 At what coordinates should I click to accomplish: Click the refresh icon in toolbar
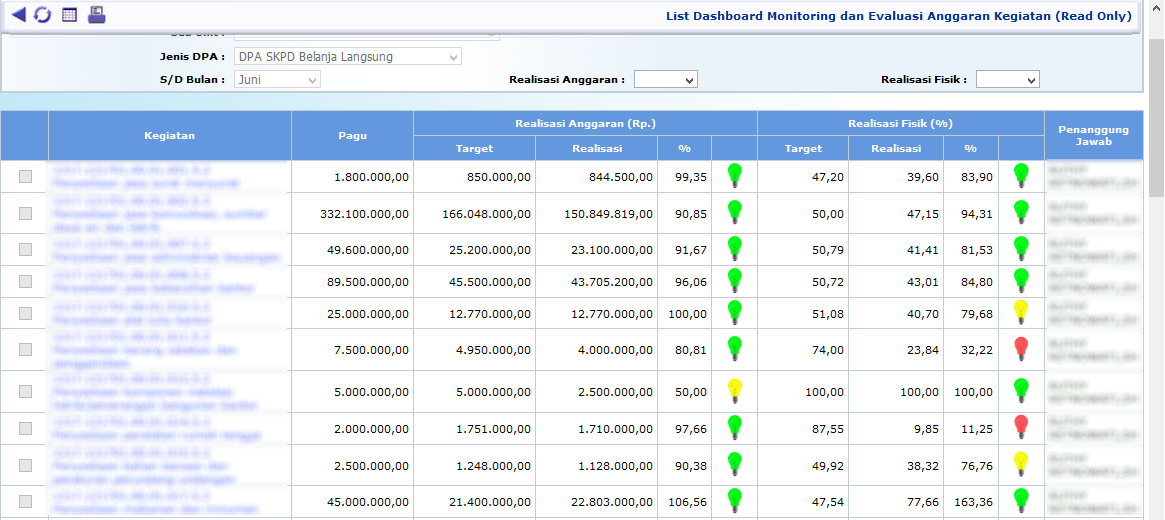tap(42, 15)
